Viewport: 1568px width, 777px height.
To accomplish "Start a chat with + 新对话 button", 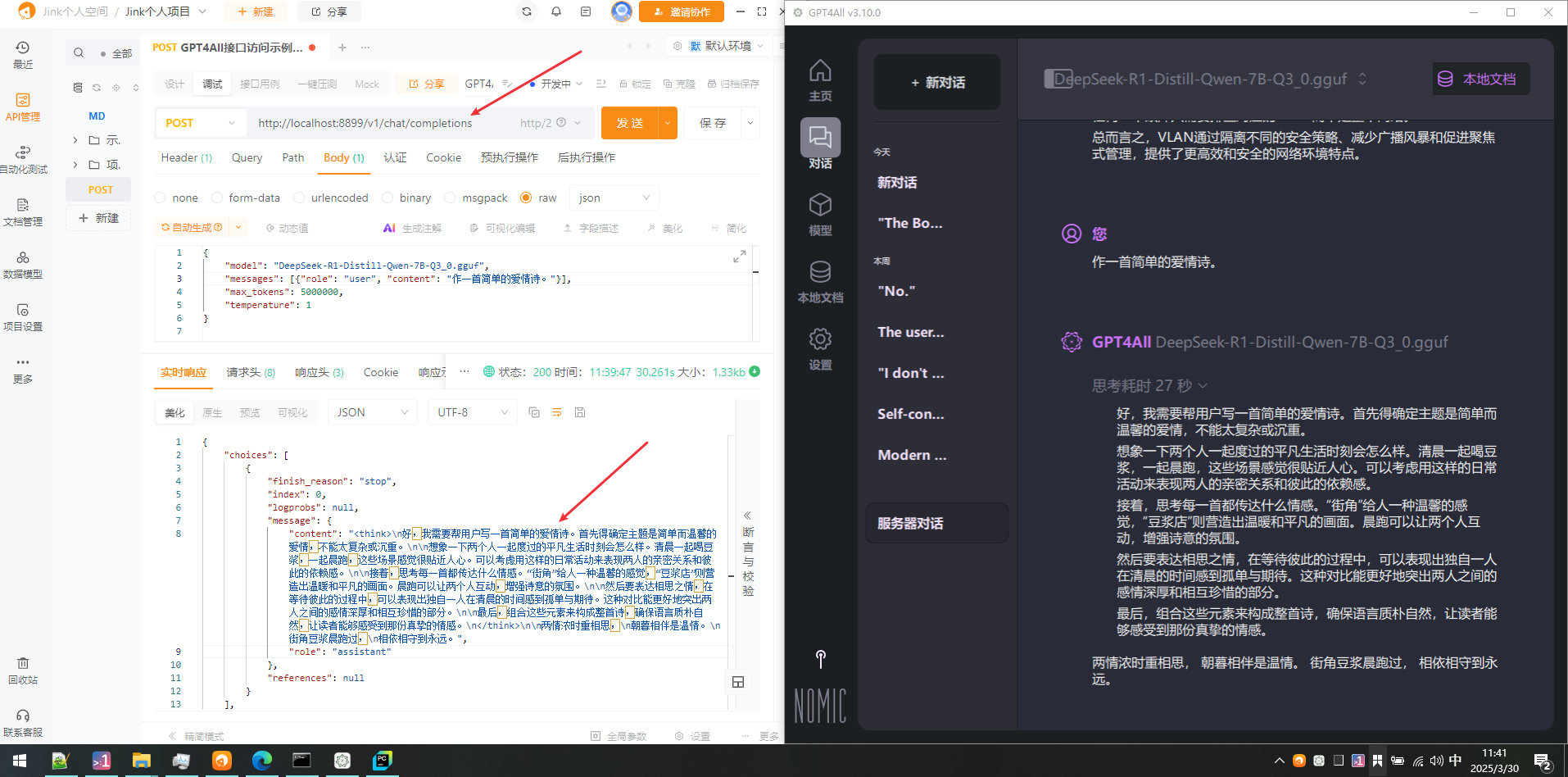I will (x=937, y=82).
